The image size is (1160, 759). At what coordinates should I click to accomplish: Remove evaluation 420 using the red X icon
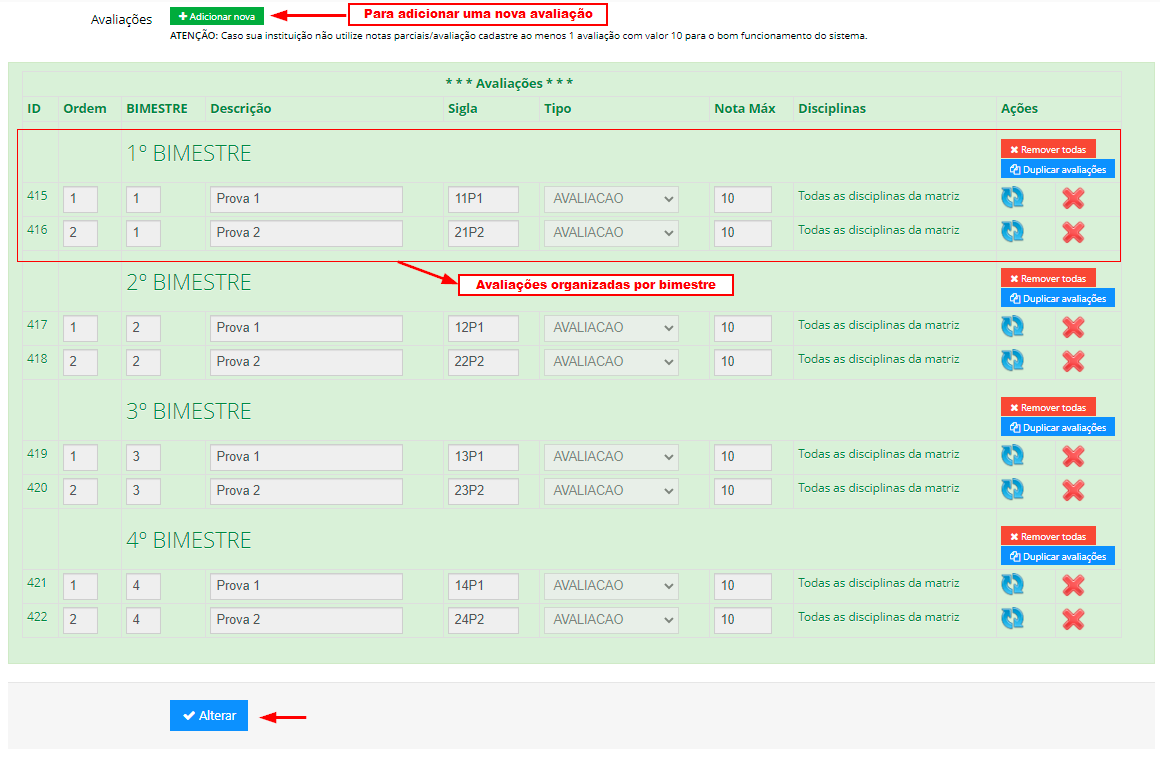click(1073, 490)
